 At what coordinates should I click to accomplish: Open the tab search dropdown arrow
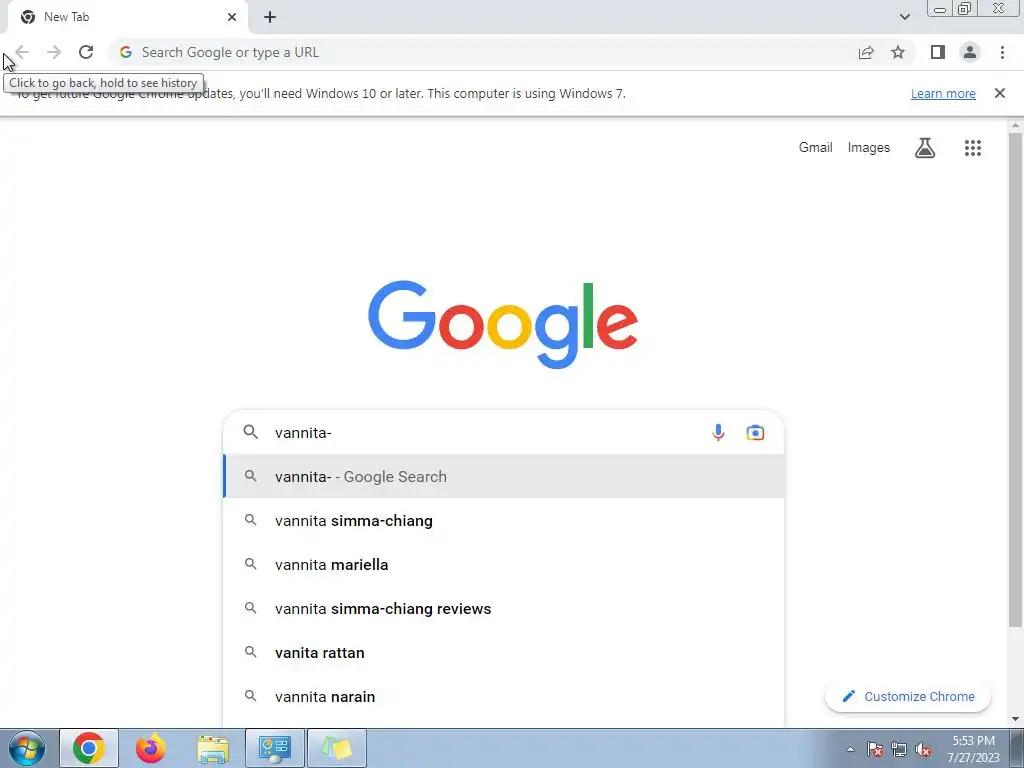[904, 17]
